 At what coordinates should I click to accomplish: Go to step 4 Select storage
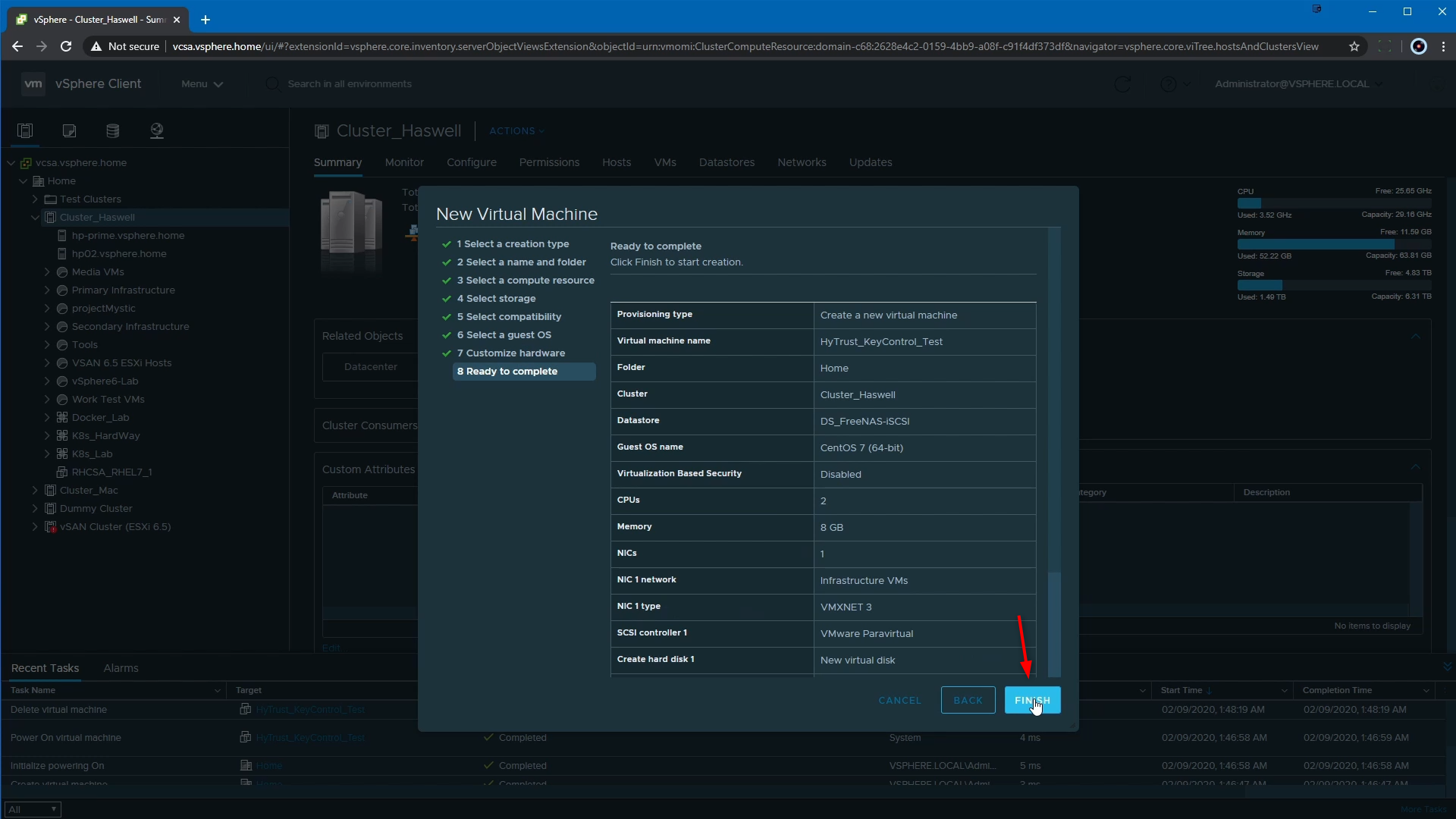pos(496,298)
